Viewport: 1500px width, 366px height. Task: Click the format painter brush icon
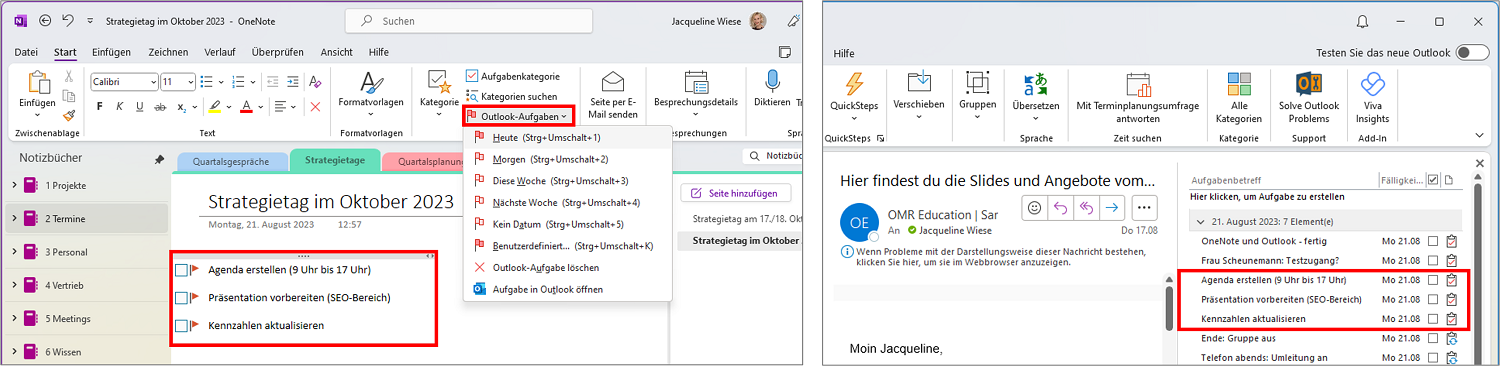coord(69,115)
